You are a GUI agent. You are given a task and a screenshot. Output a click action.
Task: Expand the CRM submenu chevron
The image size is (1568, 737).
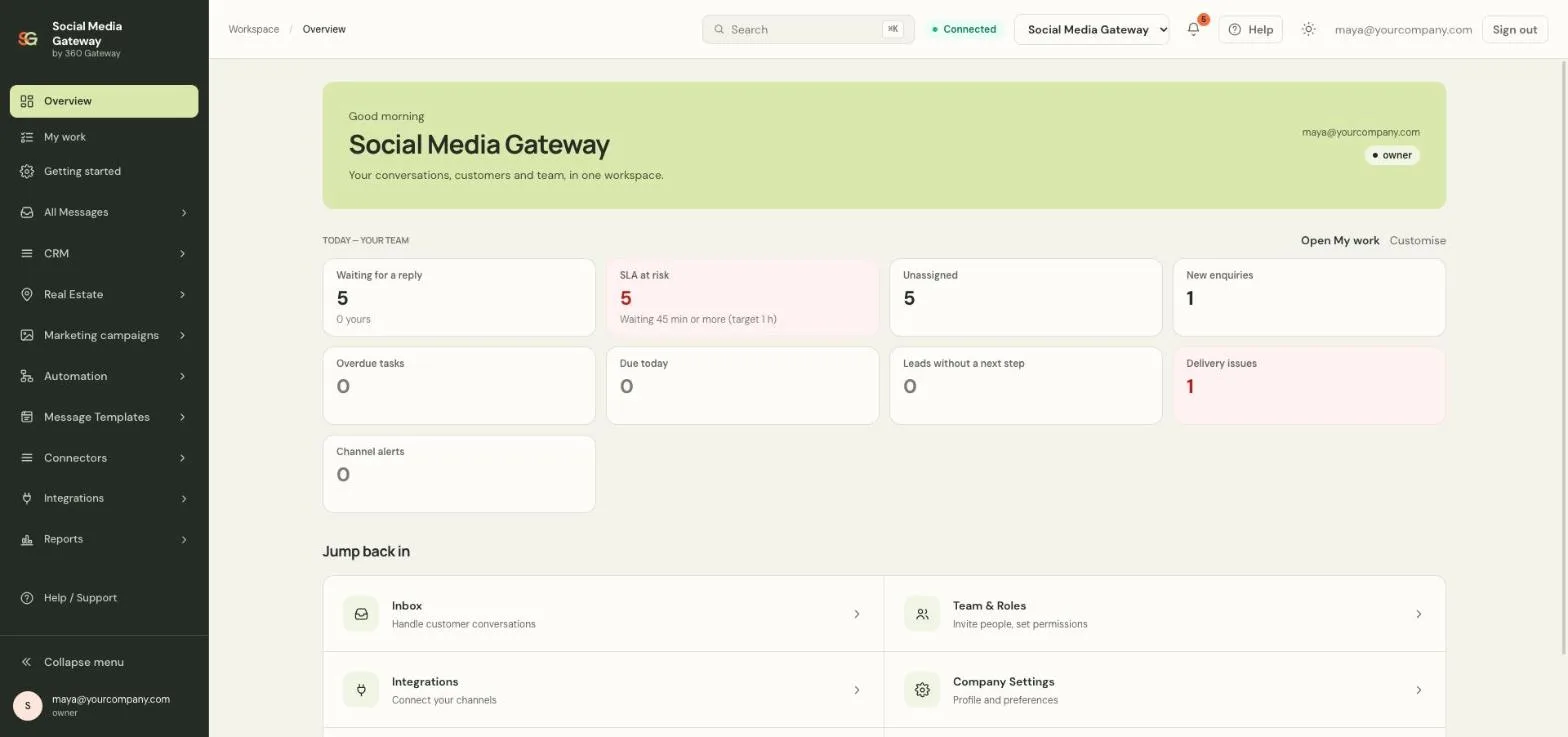pos(183,253)
